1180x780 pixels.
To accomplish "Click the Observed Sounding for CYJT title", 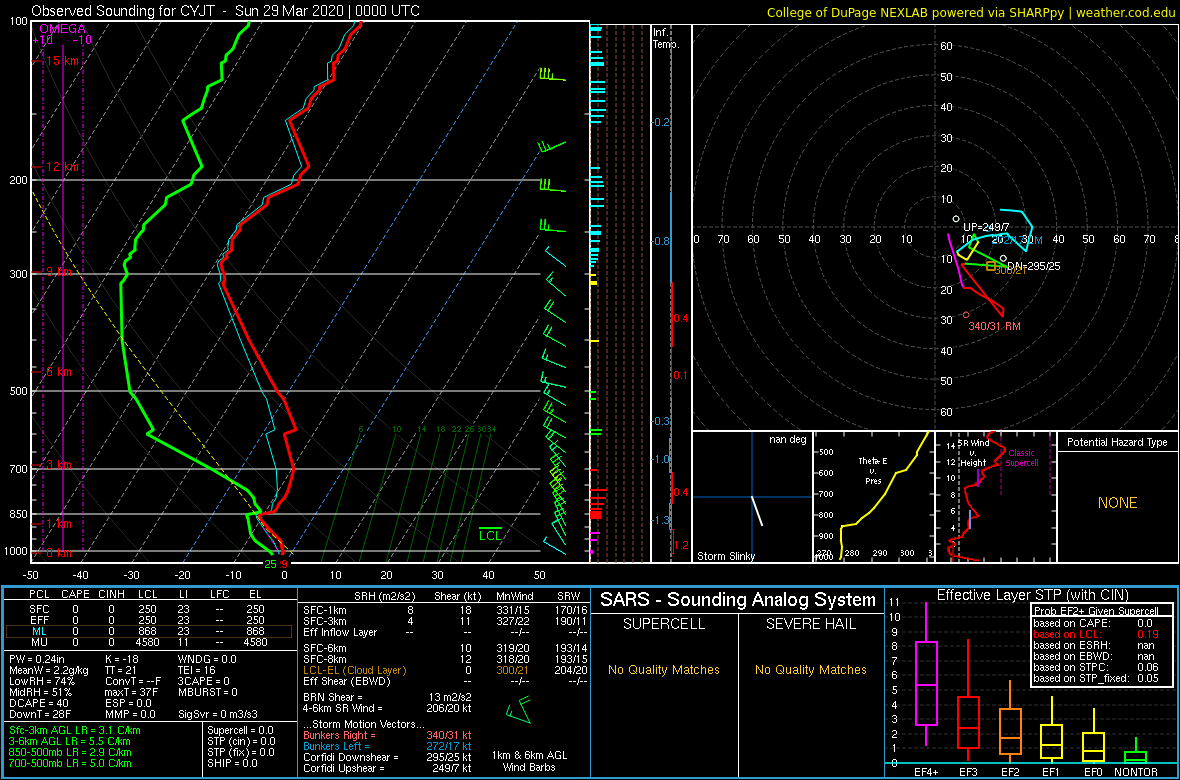I will [226, 11].
